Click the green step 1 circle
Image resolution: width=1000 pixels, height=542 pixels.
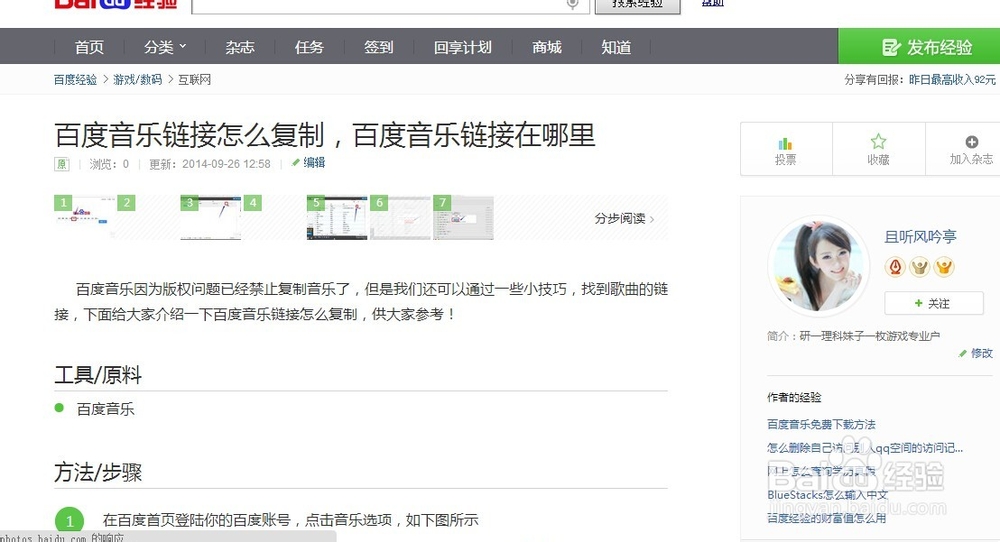click(x=70, y=521)
